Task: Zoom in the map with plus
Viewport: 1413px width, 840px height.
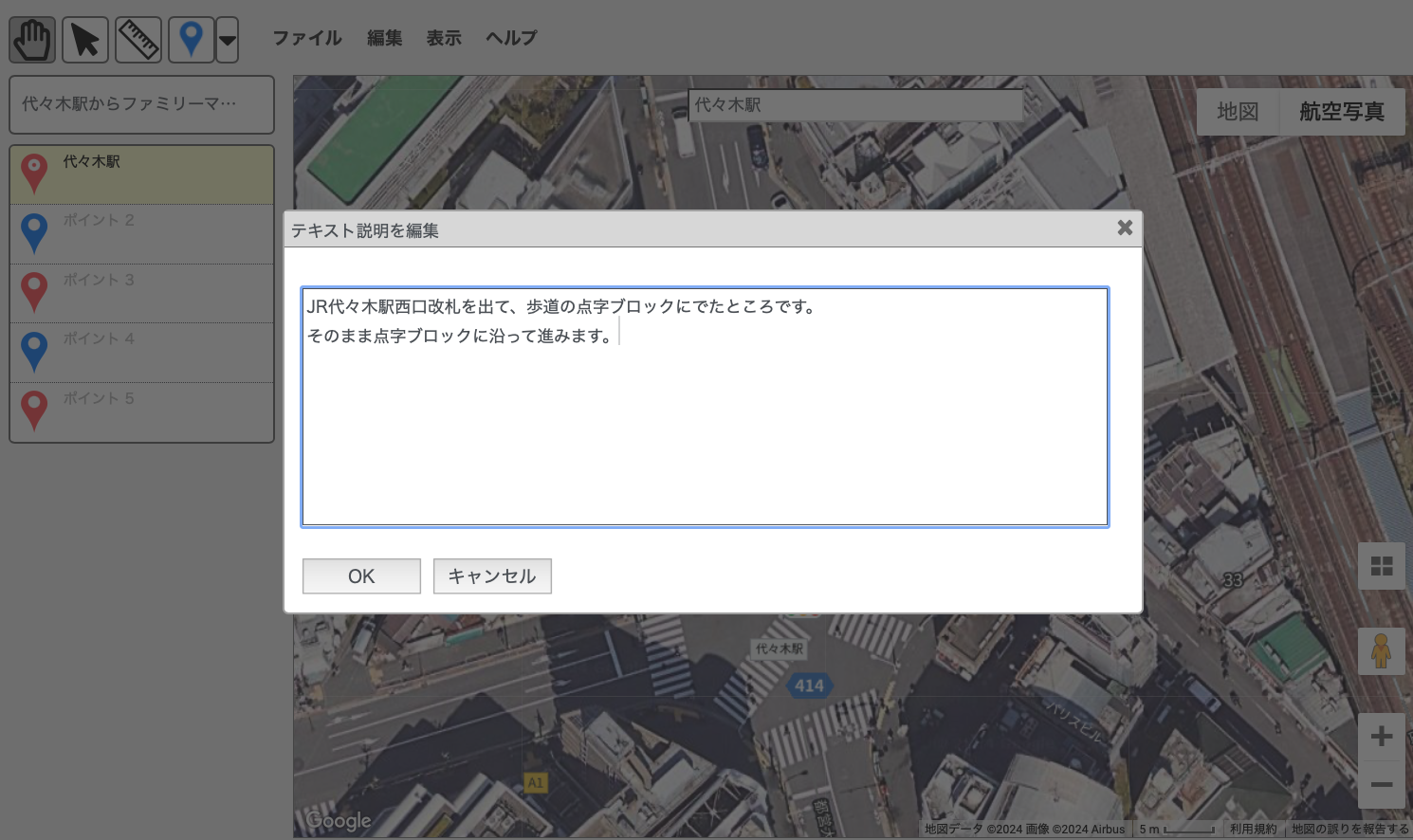Action: coord(1381,737)
